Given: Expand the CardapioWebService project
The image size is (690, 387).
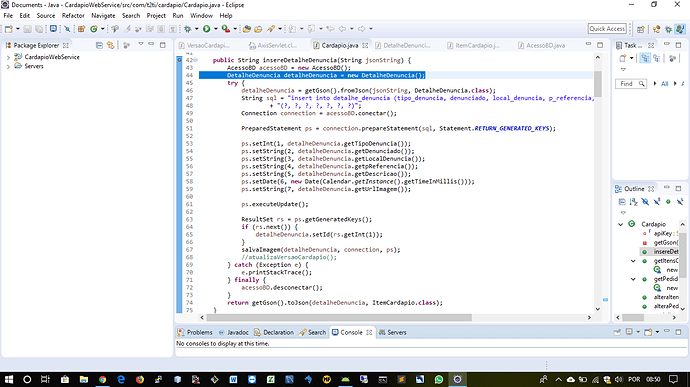Looking at the screenshot, I should (x=8, y=58).
